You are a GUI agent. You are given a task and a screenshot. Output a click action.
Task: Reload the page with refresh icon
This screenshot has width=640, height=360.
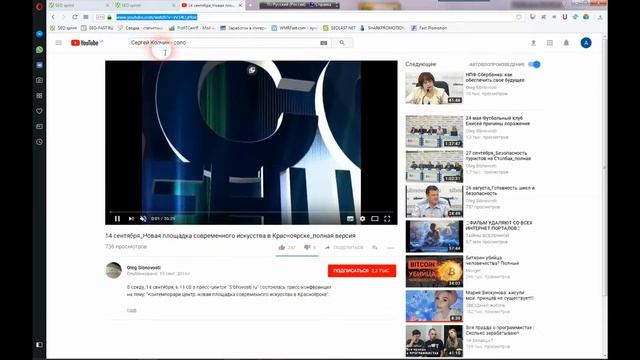(75, 17)
